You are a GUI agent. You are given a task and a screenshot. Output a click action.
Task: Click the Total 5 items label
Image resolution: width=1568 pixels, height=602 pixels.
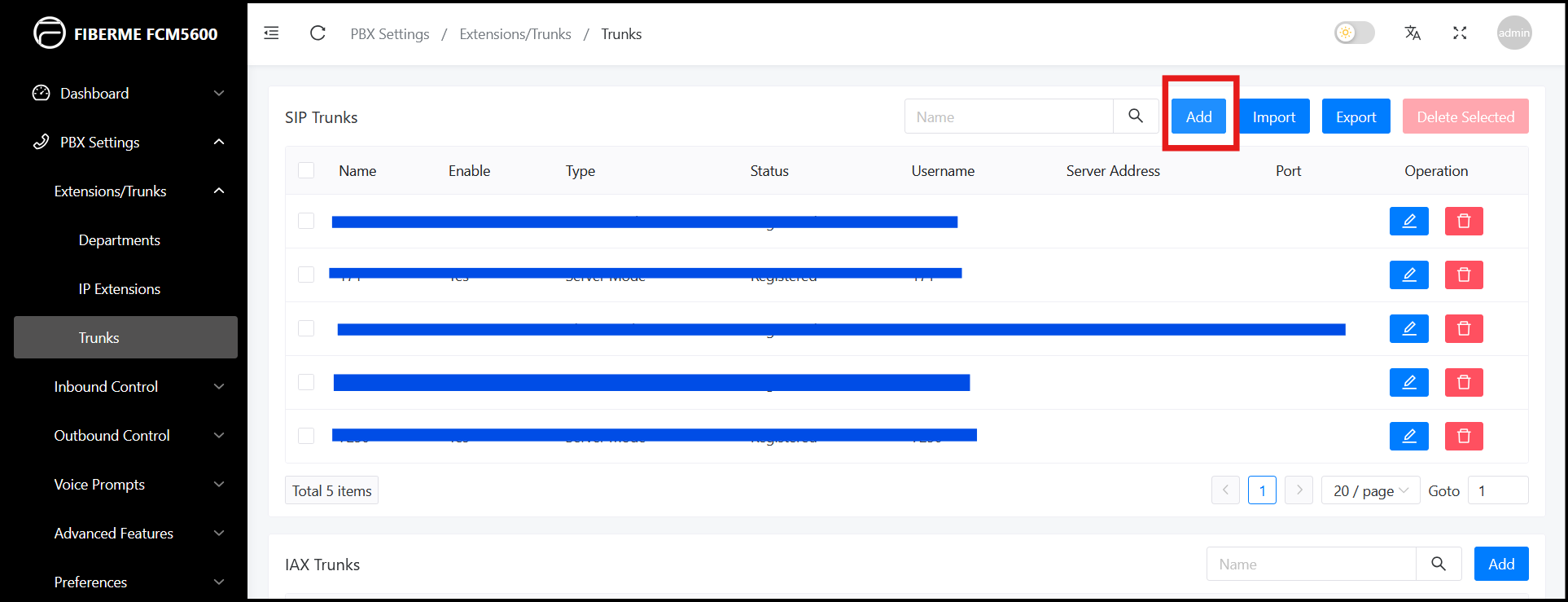coord(331,490)
